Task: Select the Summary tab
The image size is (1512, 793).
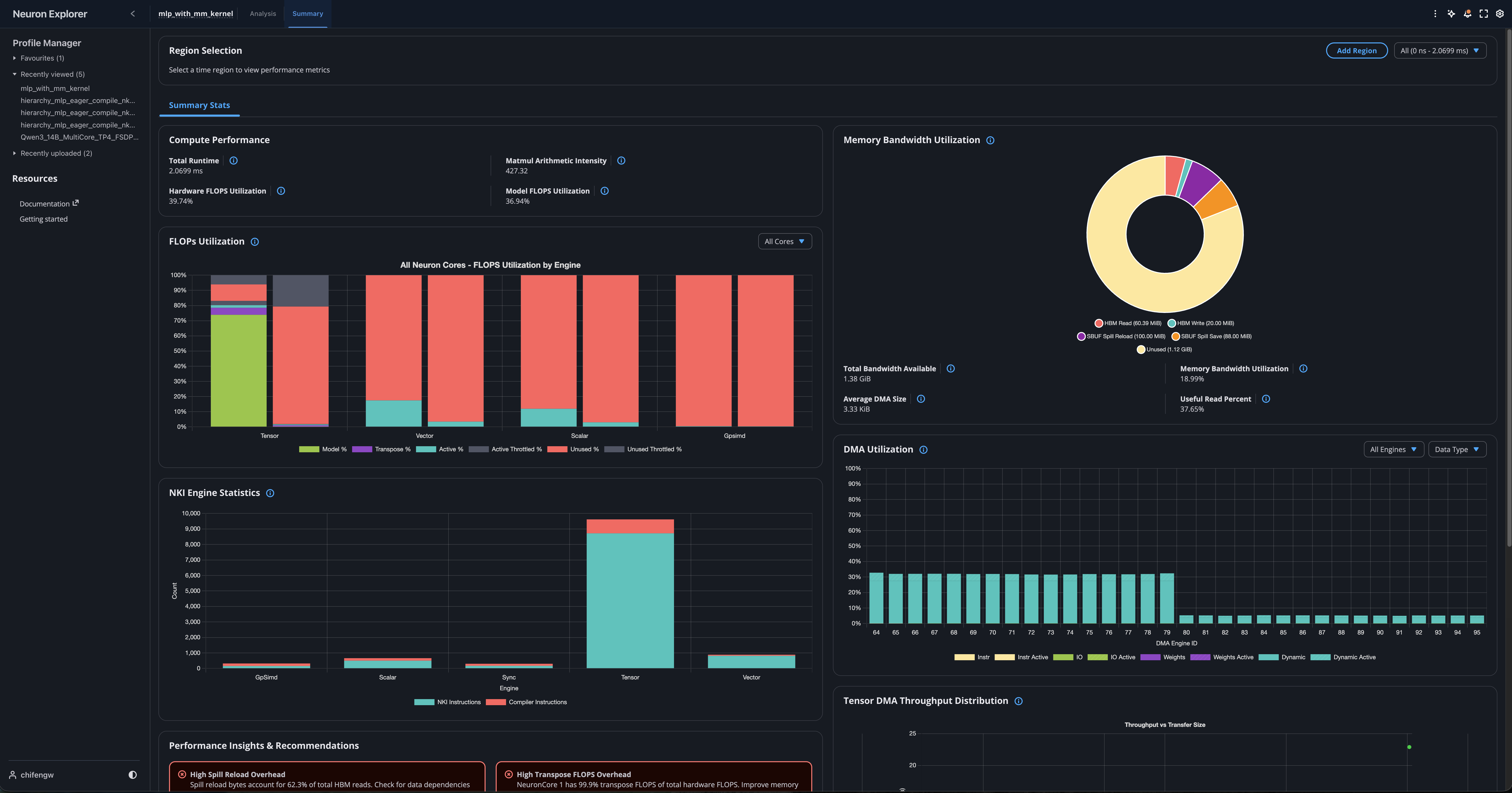Action: pyautogui.click(x=307, y=14)
